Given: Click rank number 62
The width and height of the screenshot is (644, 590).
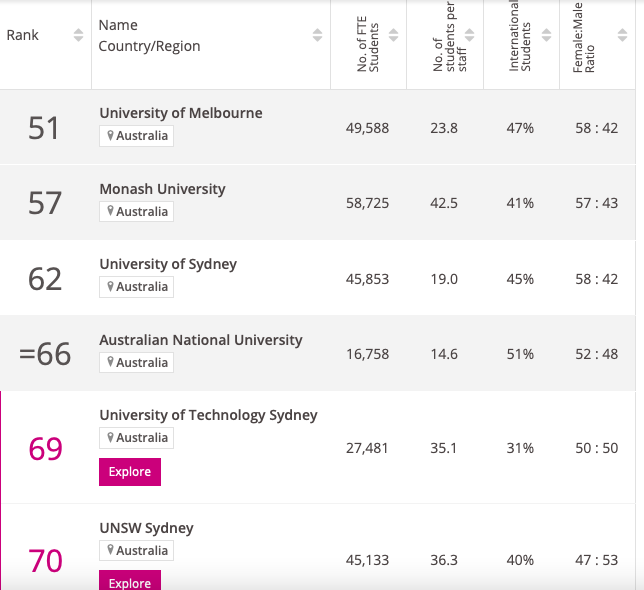Looking at the screenshot, I should (x=45, y=279).
